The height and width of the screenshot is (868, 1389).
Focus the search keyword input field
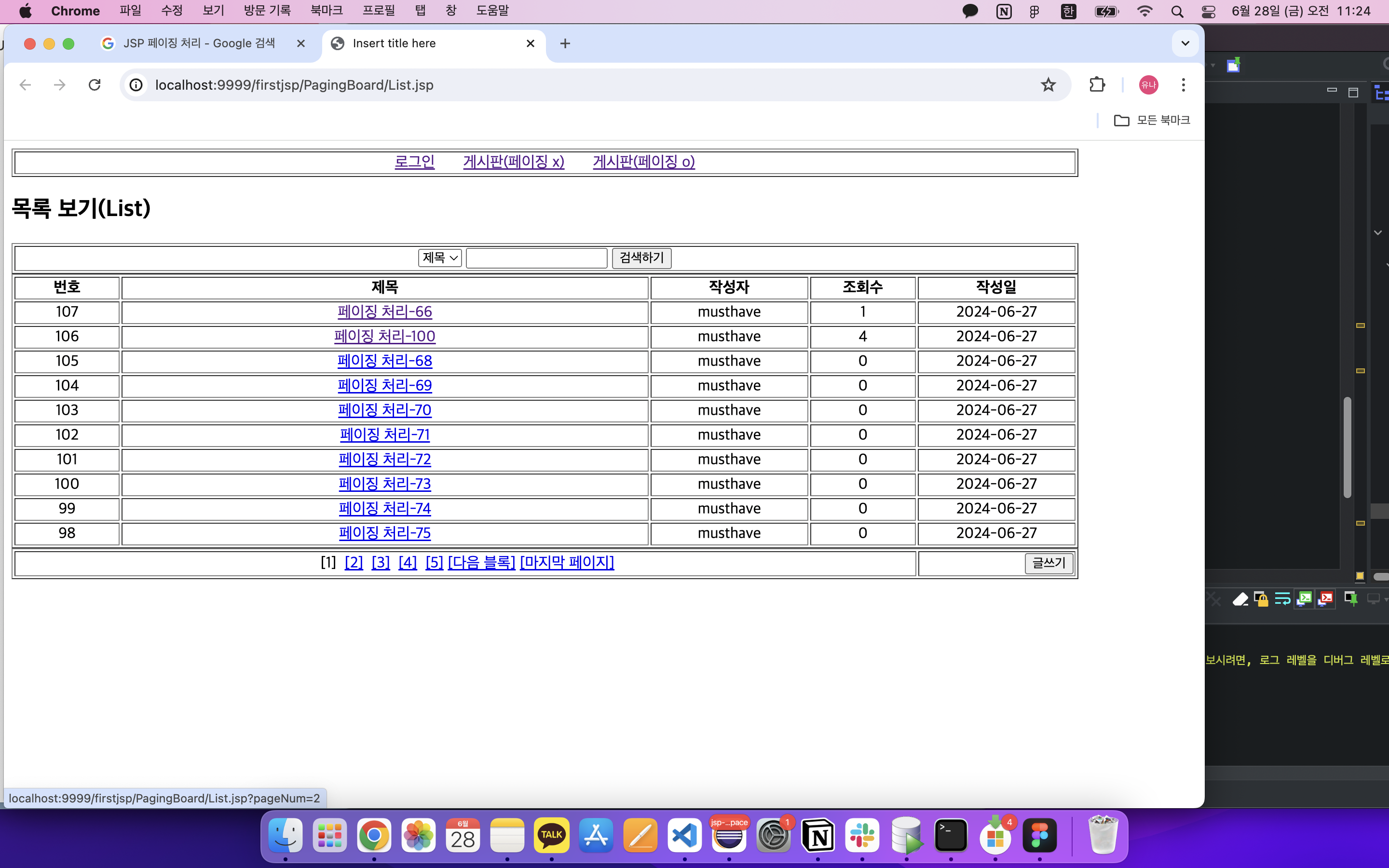536,258
